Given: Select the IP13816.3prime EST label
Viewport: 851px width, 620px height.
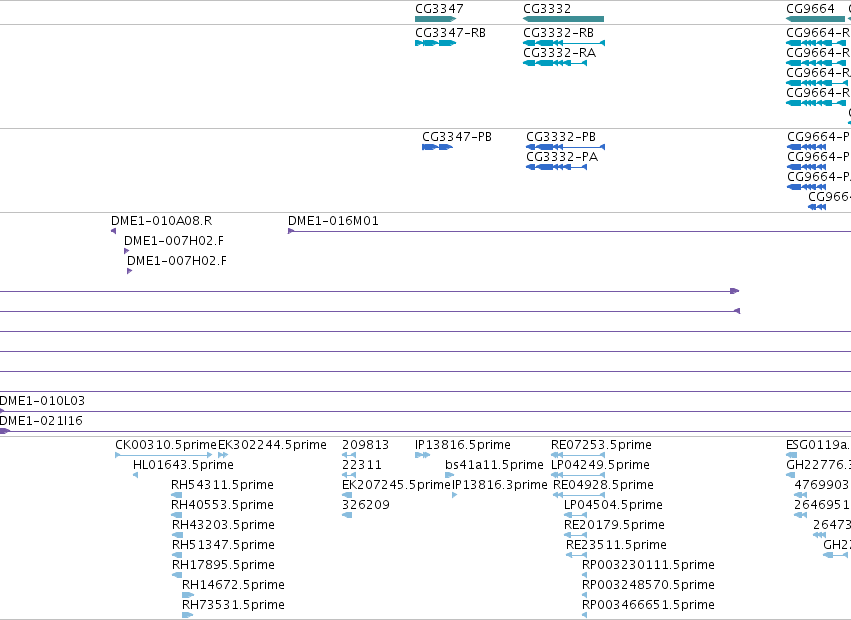Looking at the screenshot, I should tap(500, 485).
